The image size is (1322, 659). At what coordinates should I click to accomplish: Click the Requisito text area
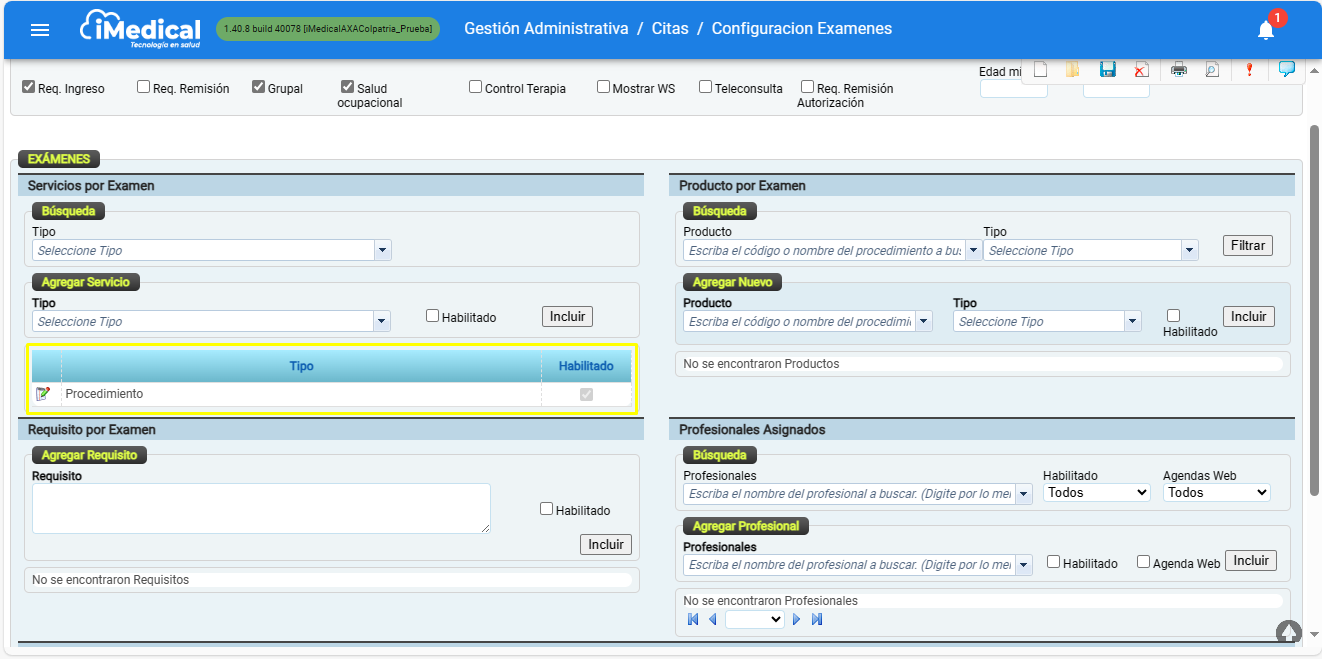point(261,508)
